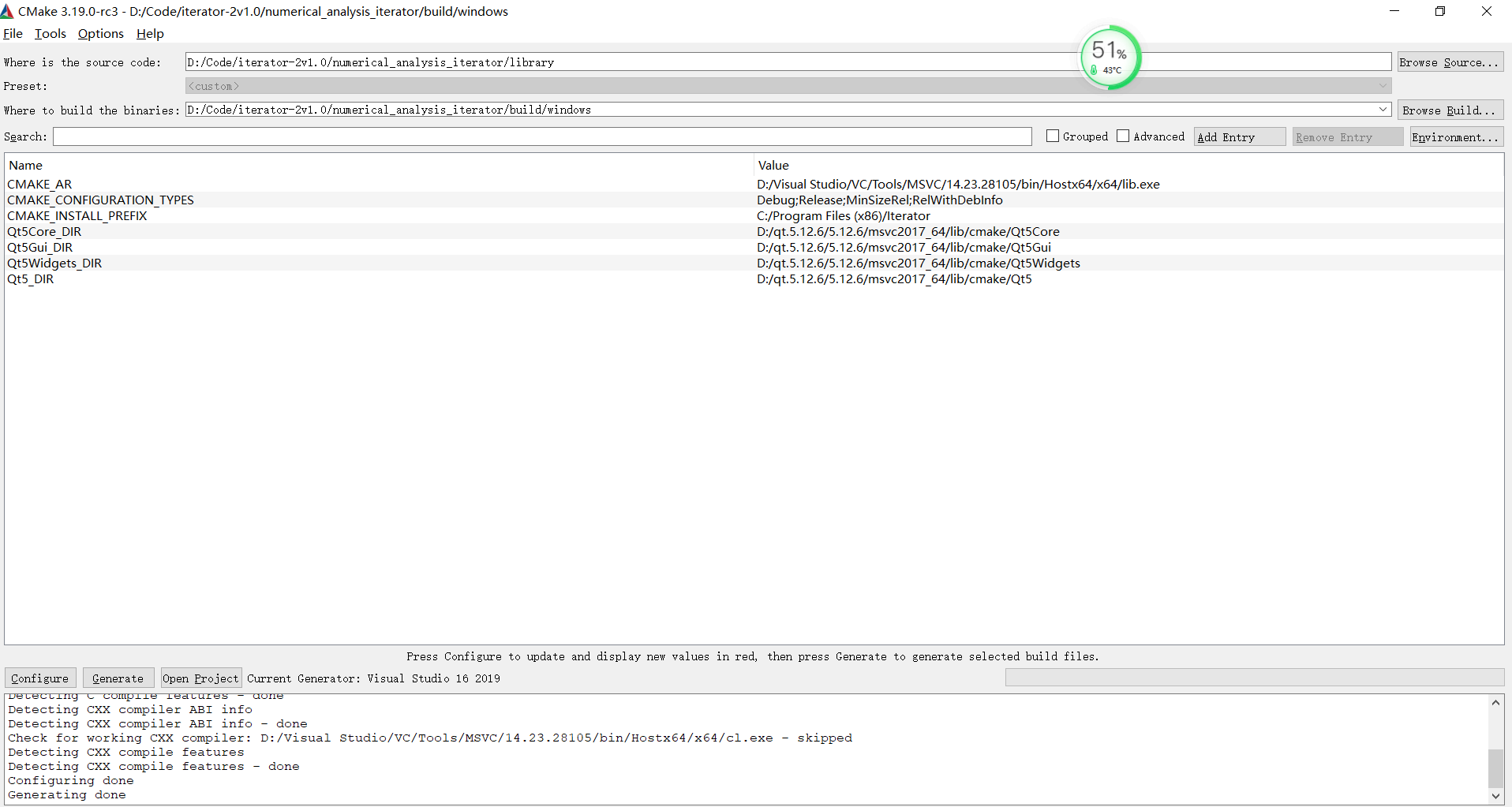Image resolution: width=1512 pixels, height=807 pixels.
Task: Click the lib/cmake/Qt5 path value
Action: pos(894,278)
